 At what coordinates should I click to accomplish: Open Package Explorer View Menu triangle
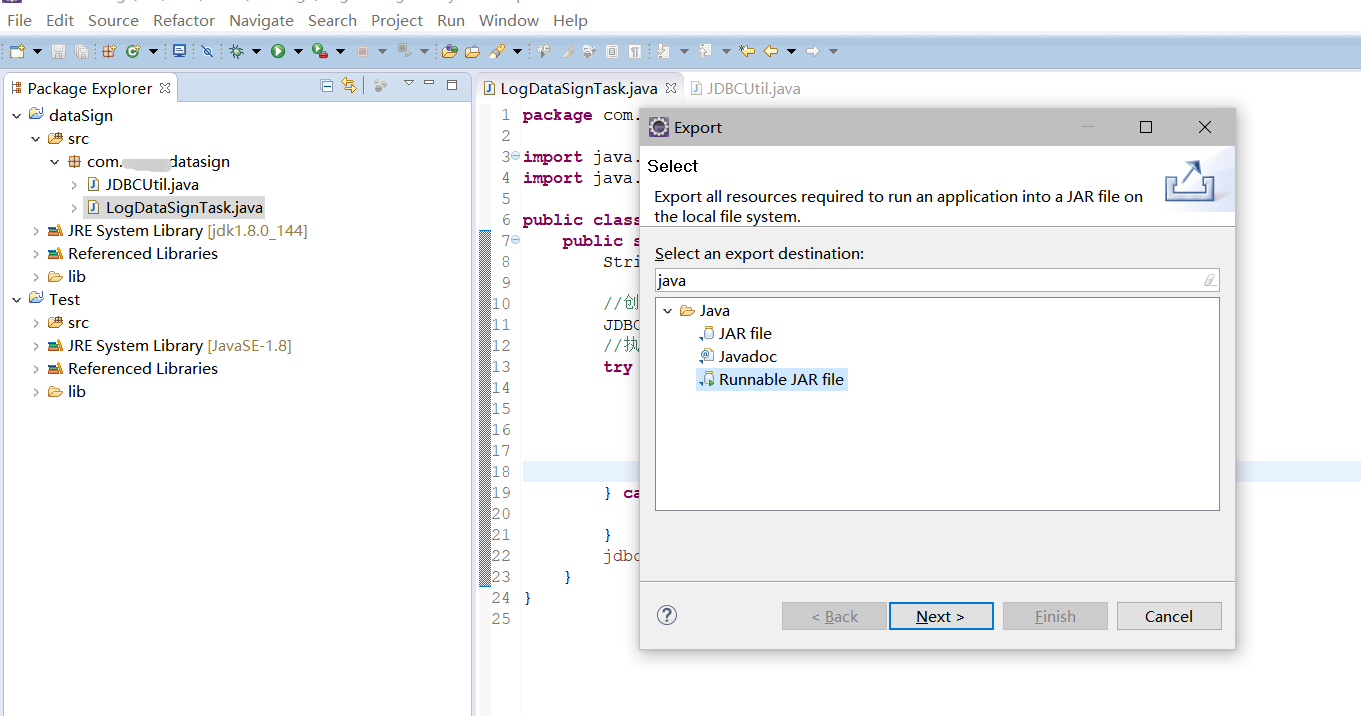tap(408, 84)
